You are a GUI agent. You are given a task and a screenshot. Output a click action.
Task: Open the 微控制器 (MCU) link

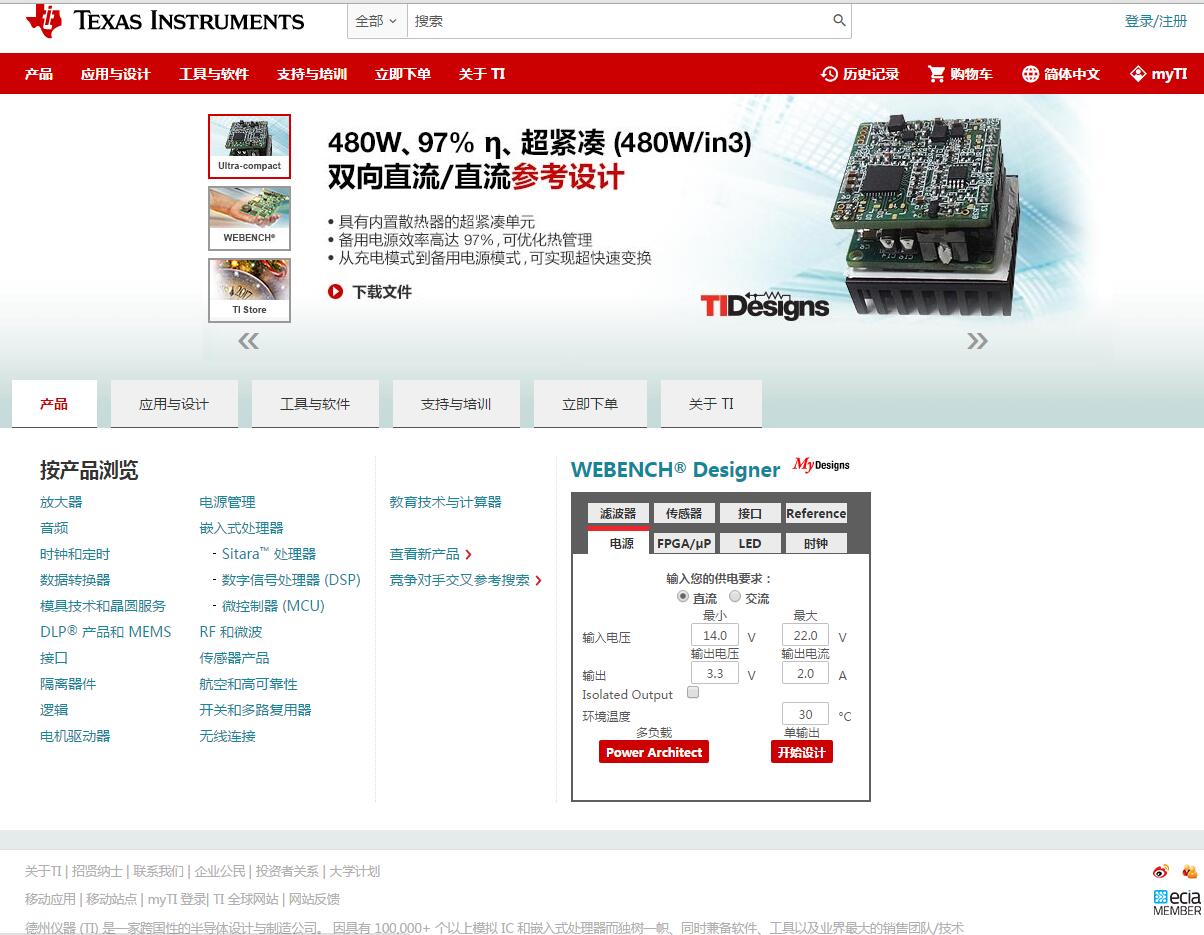tap(273, 606)
